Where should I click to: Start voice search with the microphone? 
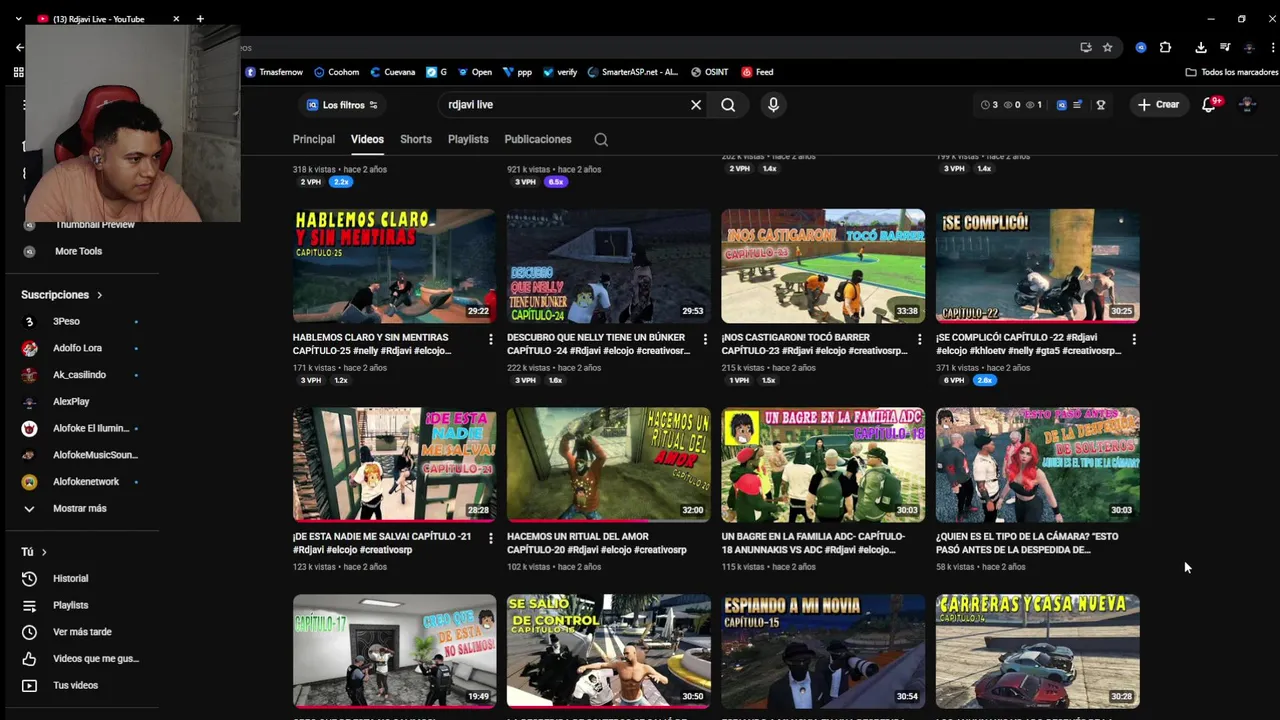click(x=773, y=105)
